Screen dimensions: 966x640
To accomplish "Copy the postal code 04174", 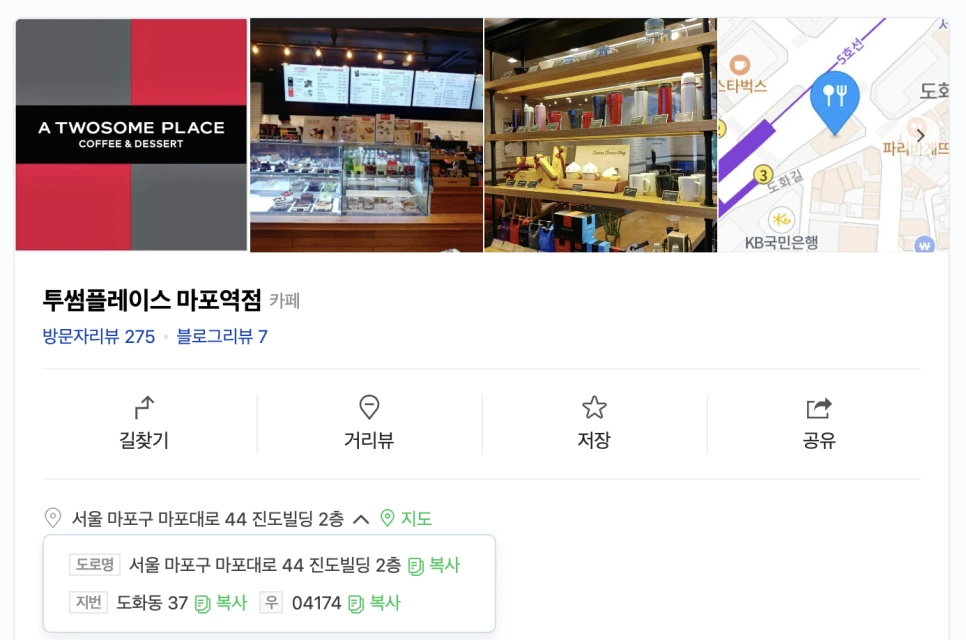I will (x=375, y=603).
